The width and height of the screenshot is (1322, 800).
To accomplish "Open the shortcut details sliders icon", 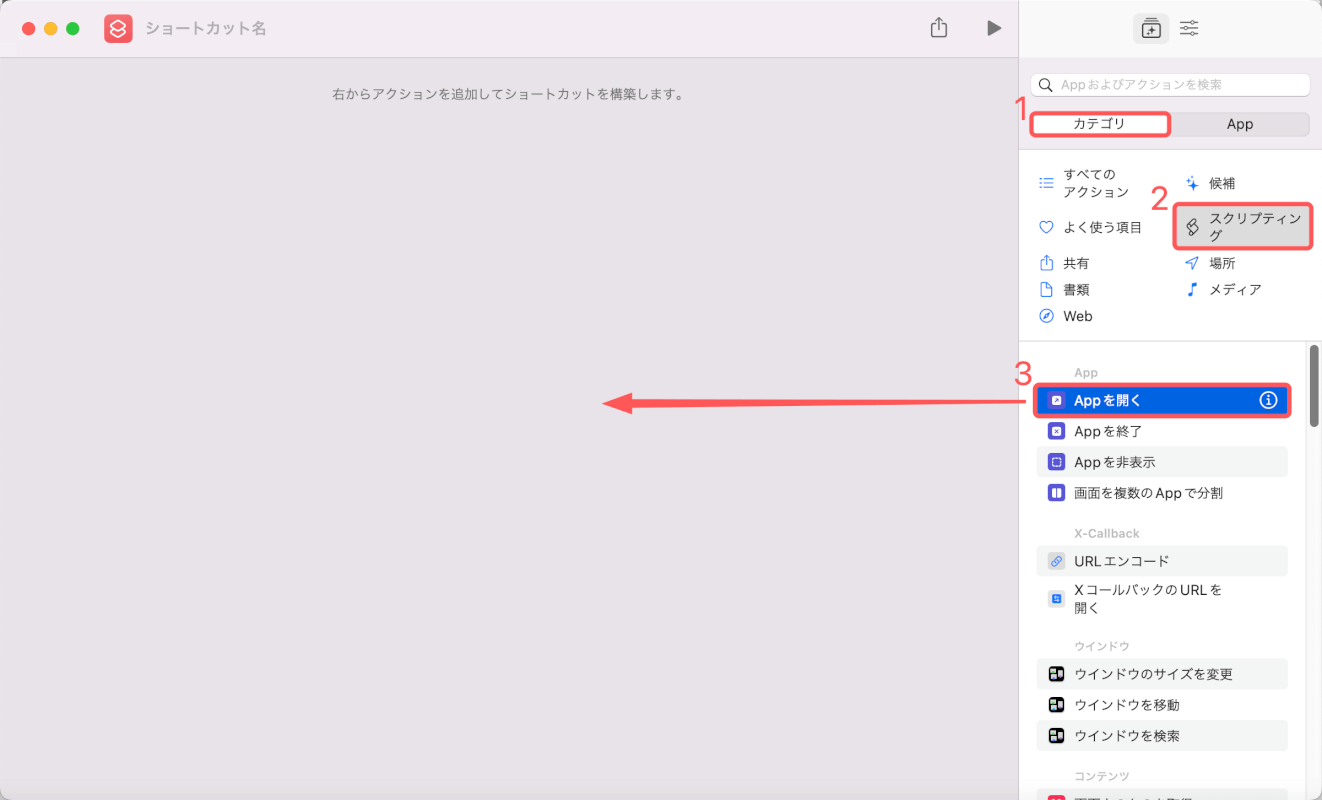I will click(x=1189, y=28).
